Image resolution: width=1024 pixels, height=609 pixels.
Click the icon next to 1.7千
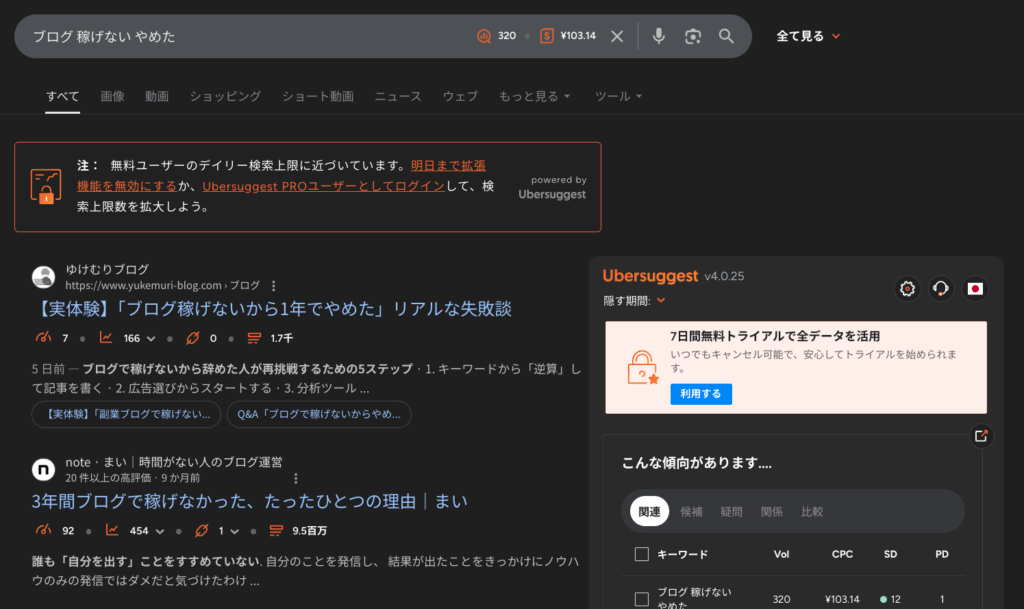[x=254, y=337]
